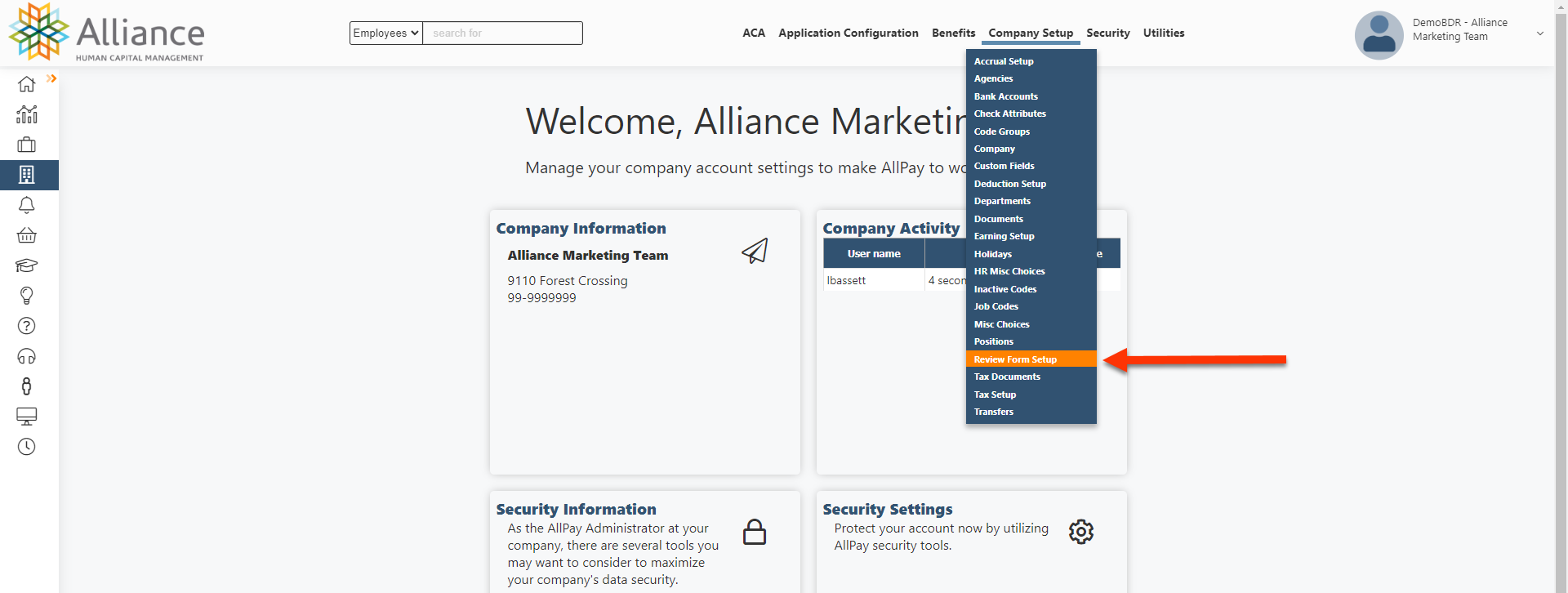Select Accrual Setup from dropdown
This screenshot has height=593, width=1568.
coord(1031,61)
